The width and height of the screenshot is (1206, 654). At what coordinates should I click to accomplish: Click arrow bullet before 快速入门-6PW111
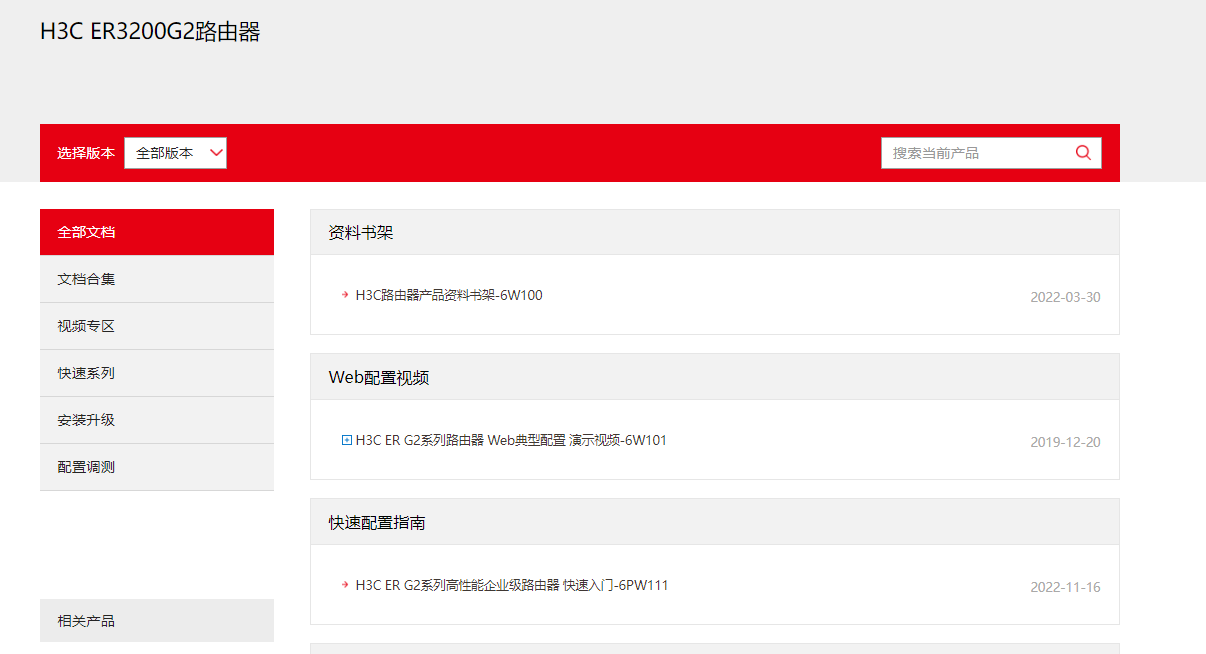pyautogui.click(x=345, y=584)
